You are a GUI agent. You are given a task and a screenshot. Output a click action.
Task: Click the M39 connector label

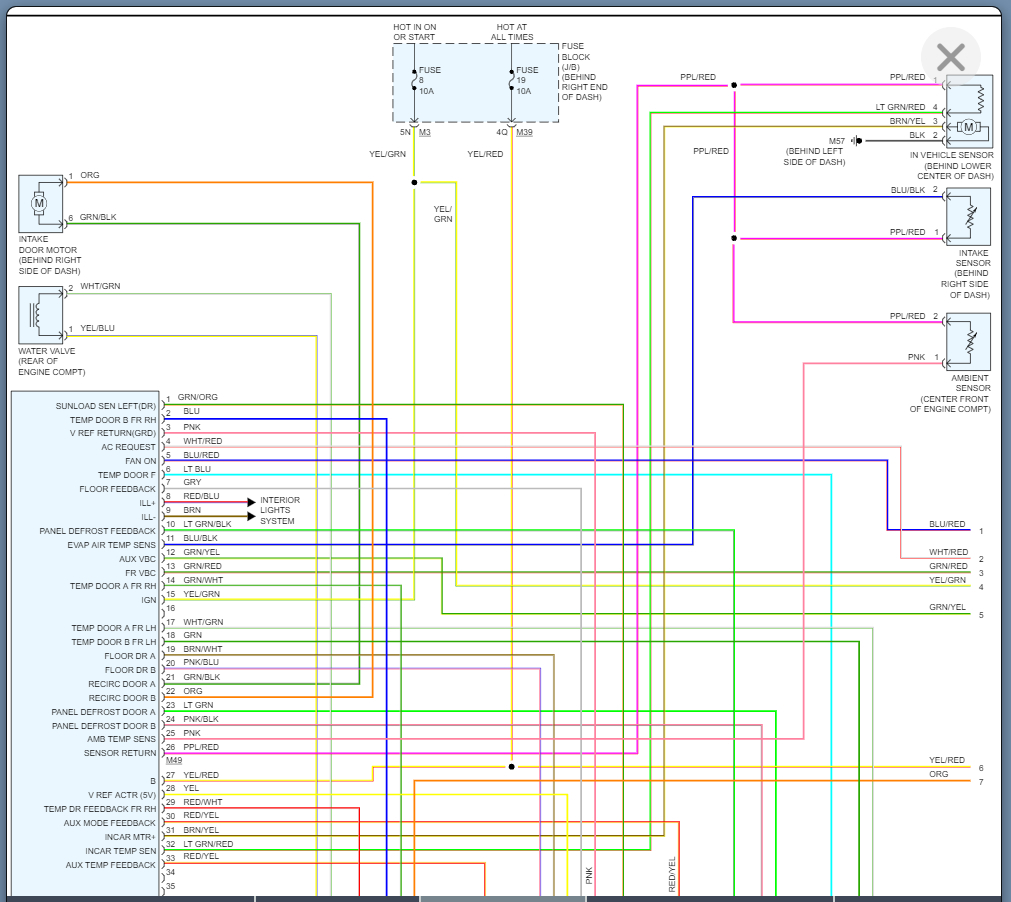click(524, 132)
